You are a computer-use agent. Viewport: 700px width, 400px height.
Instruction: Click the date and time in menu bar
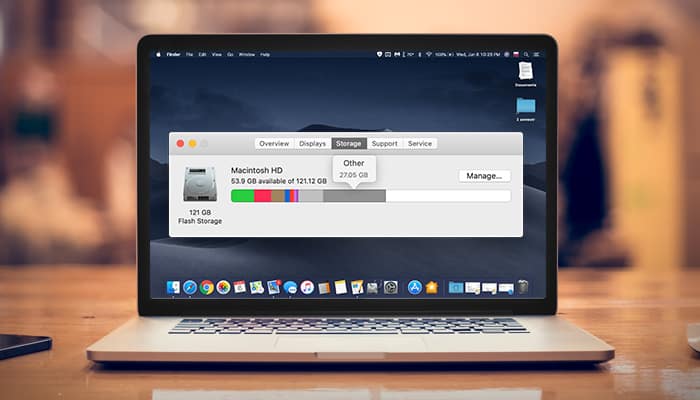(478, 54)
